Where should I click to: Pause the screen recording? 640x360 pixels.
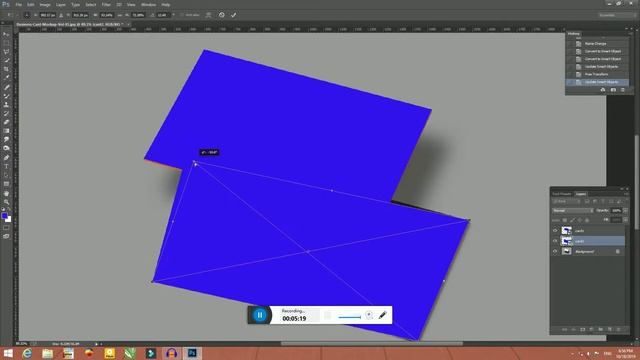point(260,315)
